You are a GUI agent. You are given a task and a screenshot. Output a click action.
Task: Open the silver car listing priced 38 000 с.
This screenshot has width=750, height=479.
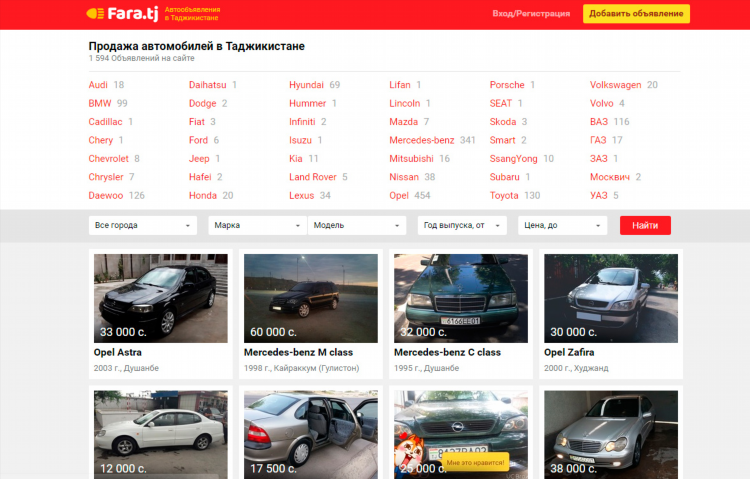point(611,434)
